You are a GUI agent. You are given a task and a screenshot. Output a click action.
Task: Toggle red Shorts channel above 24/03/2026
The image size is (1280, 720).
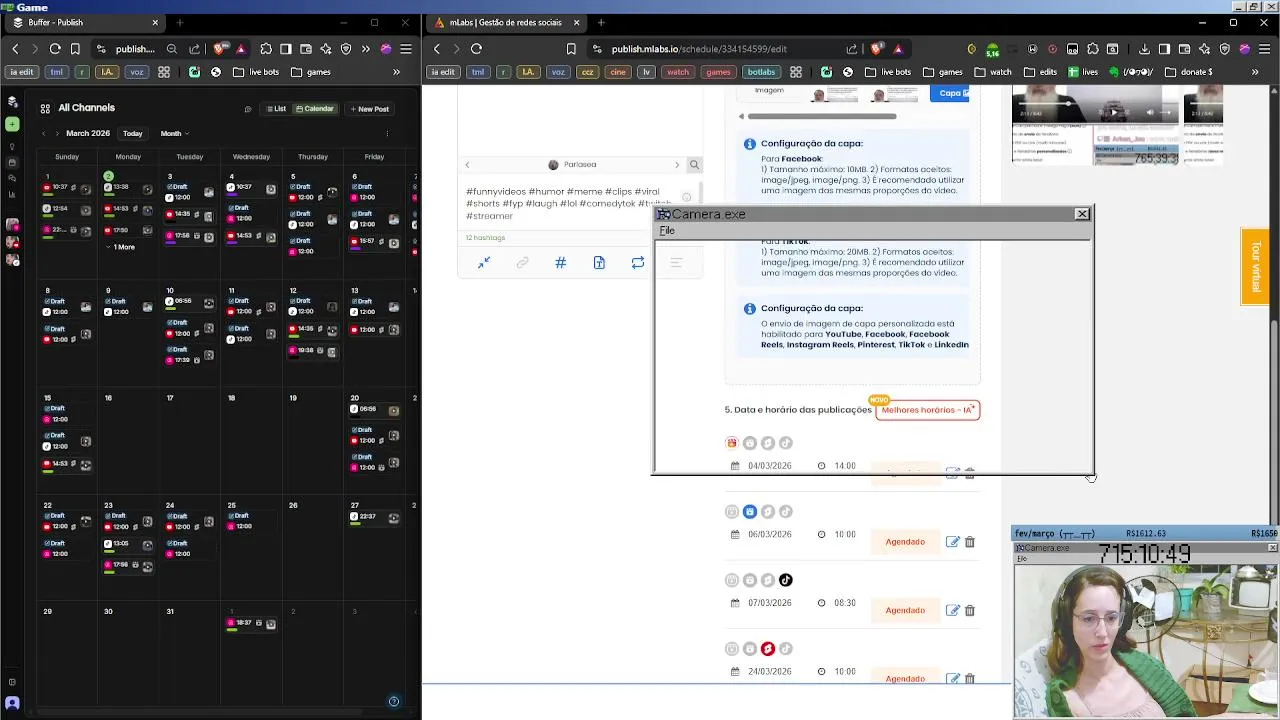[768, 649]
